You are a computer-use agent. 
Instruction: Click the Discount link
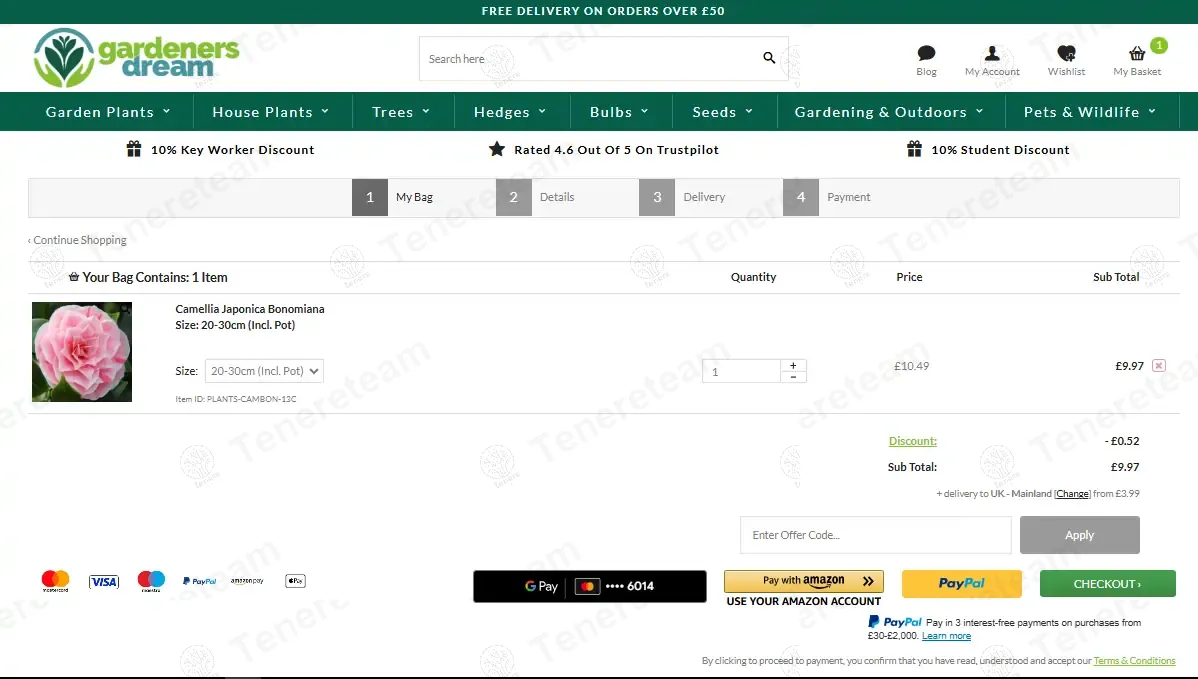click(x=912, y=441)
